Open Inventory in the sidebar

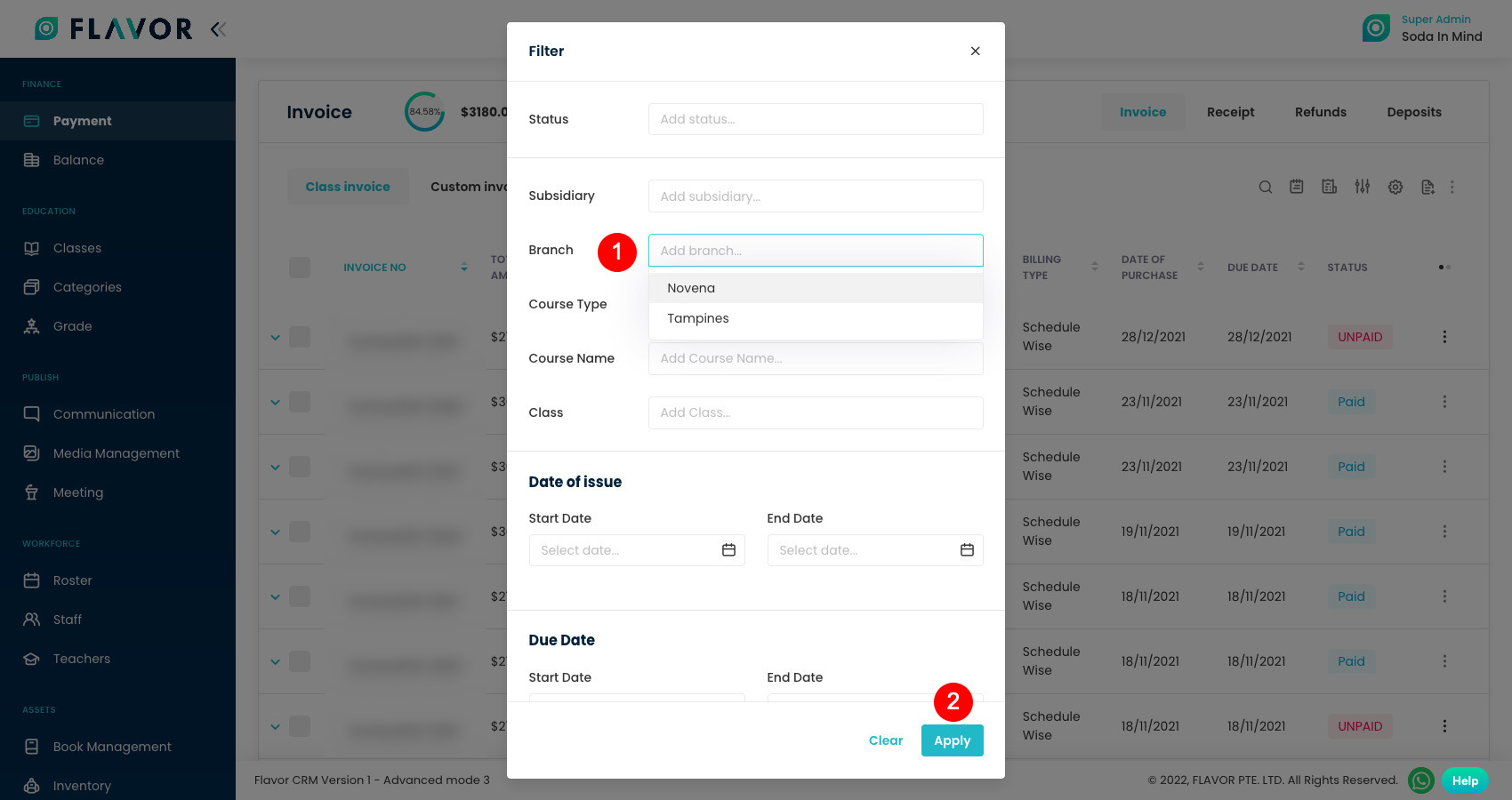(117, 786)
